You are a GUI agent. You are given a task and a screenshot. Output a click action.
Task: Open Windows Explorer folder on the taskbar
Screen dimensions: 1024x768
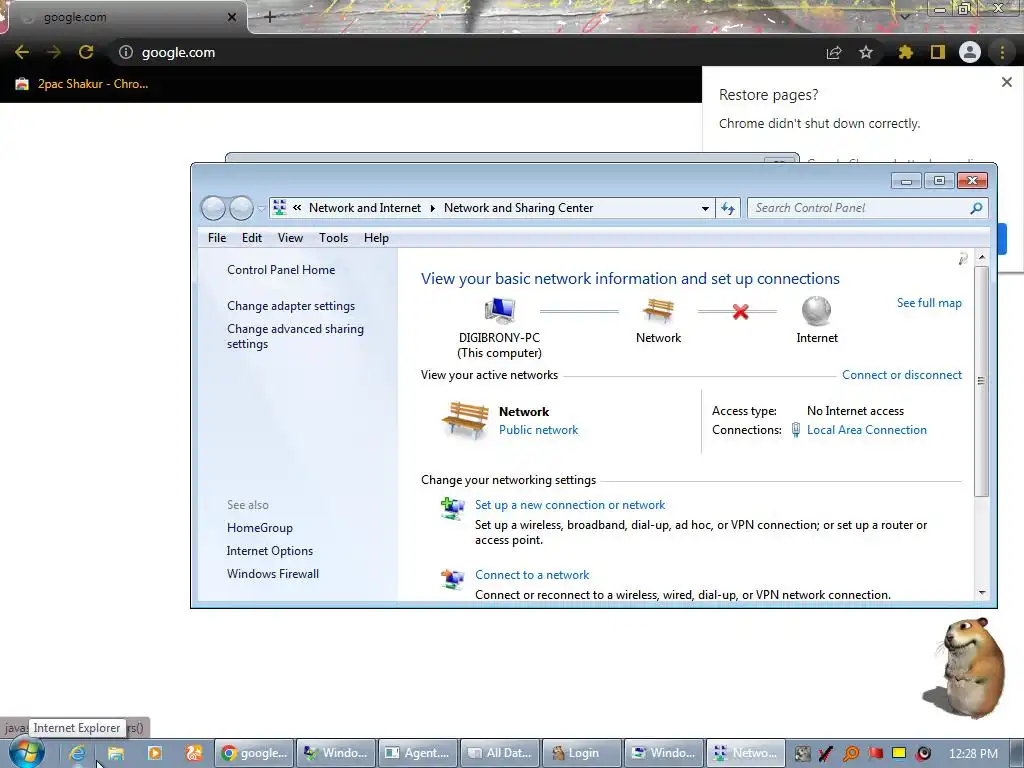click(116, 753)
